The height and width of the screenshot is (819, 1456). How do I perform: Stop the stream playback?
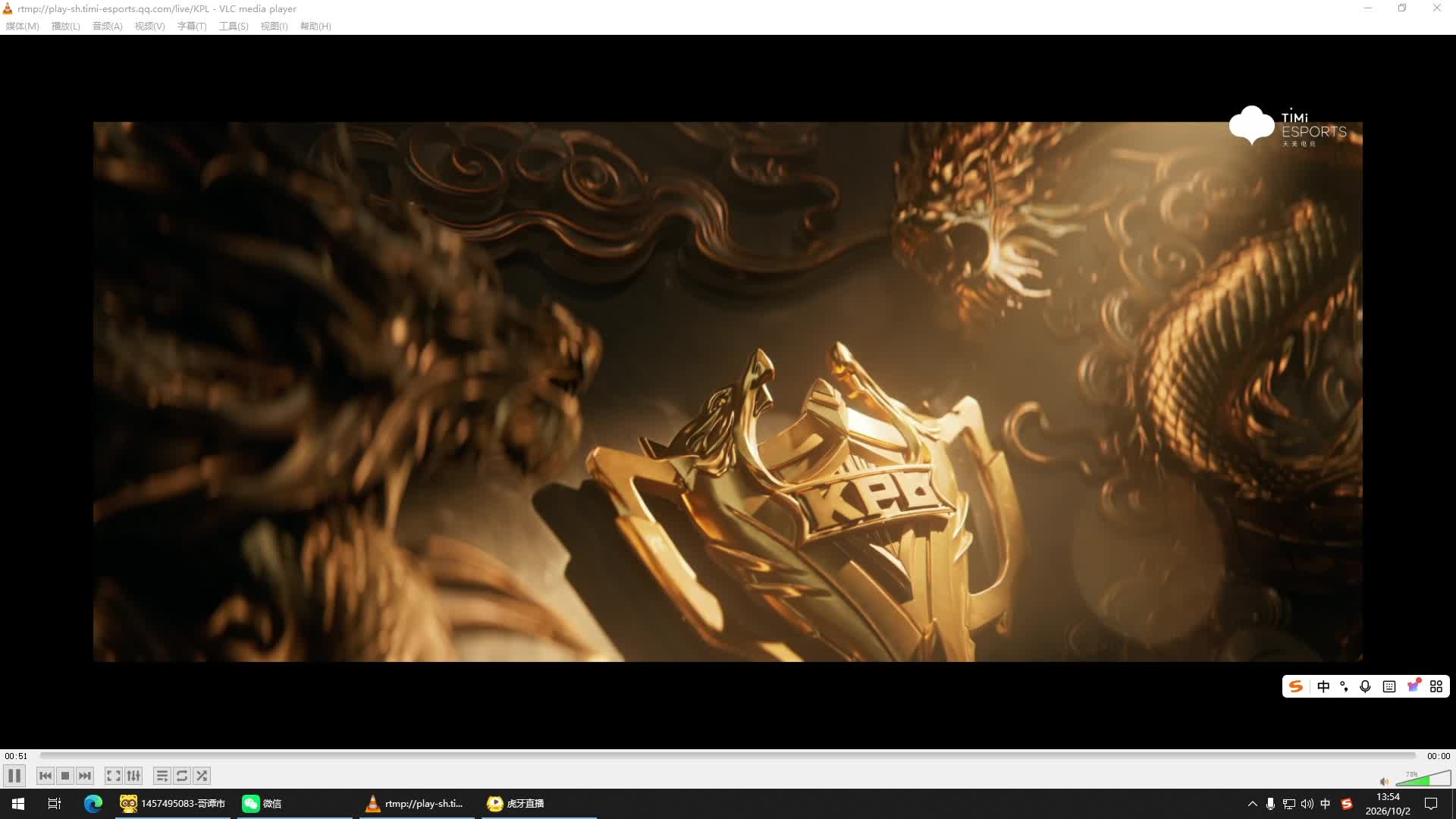pos(65,776)
